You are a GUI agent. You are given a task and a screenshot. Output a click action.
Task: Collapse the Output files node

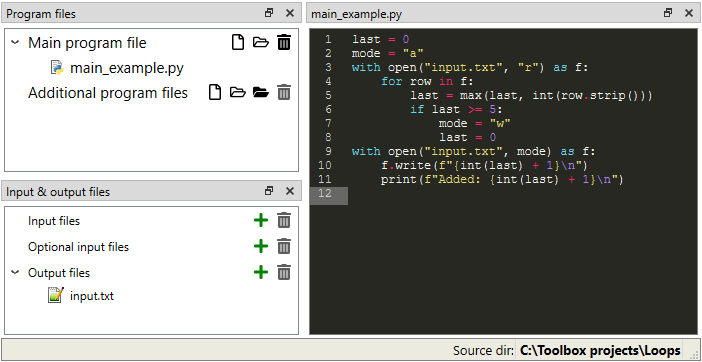(15, 272)
